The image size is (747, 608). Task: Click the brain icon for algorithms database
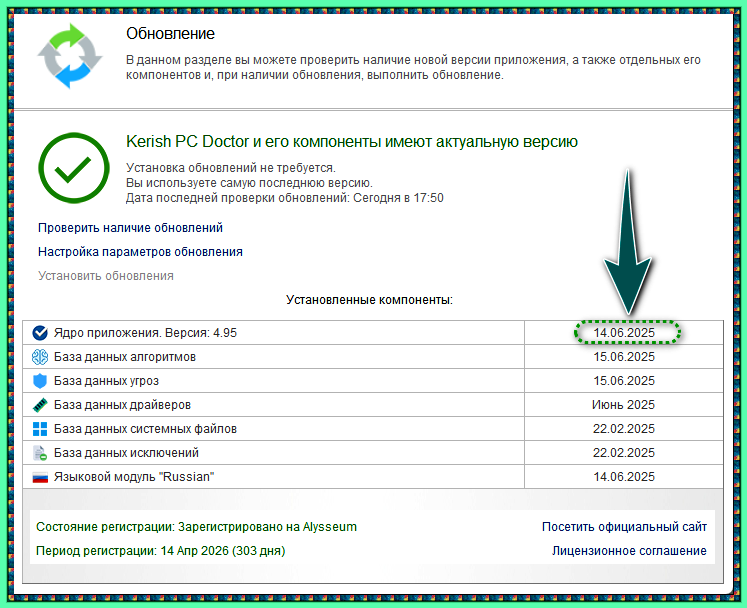pos(40,356)
